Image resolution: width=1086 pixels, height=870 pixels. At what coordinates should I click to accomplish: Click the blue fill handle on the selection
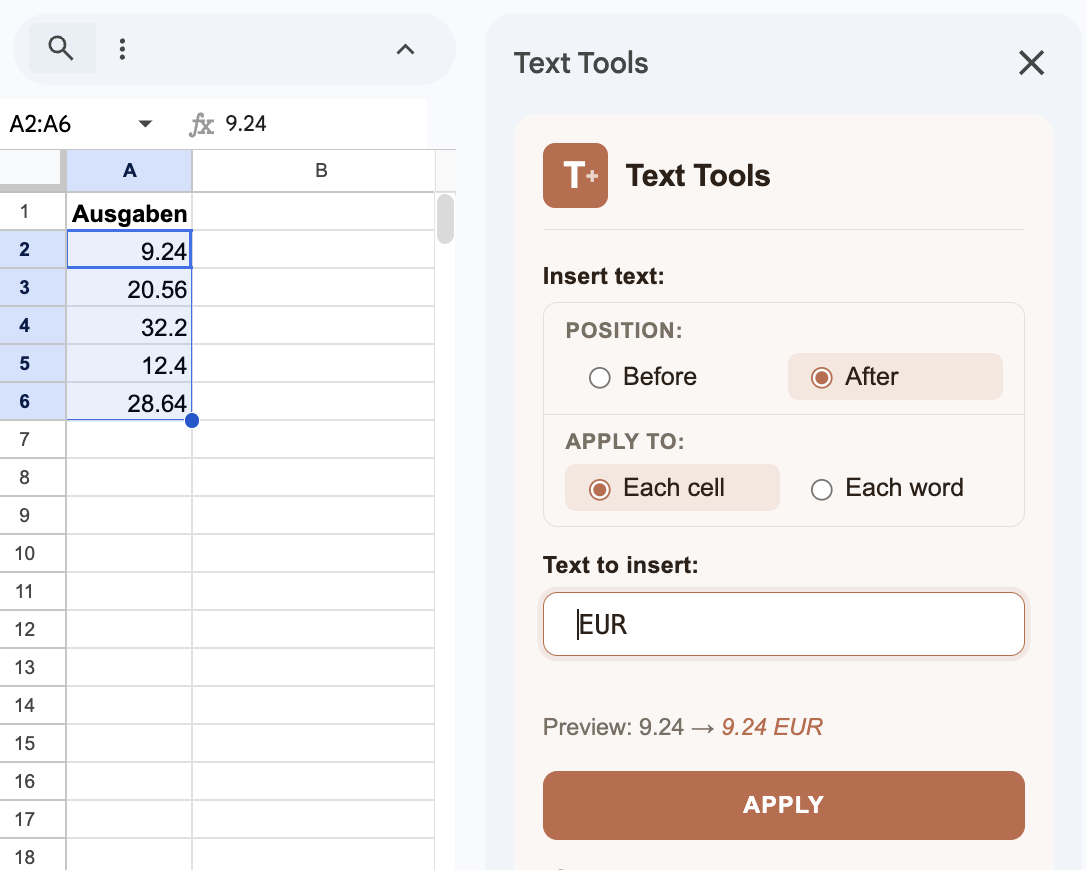click(192, 421)
